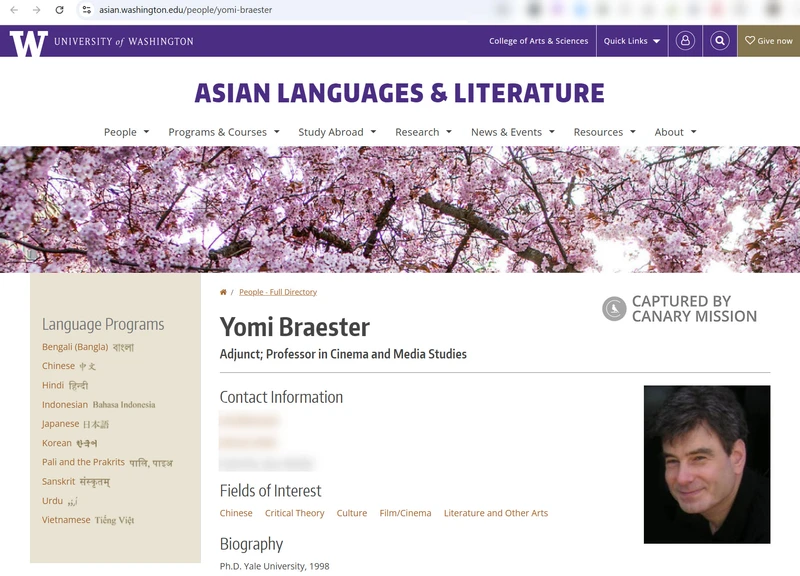This screenshot has height=576, width=800.
Task: Open the Programs & Courses menu
Action: point(217,132)
